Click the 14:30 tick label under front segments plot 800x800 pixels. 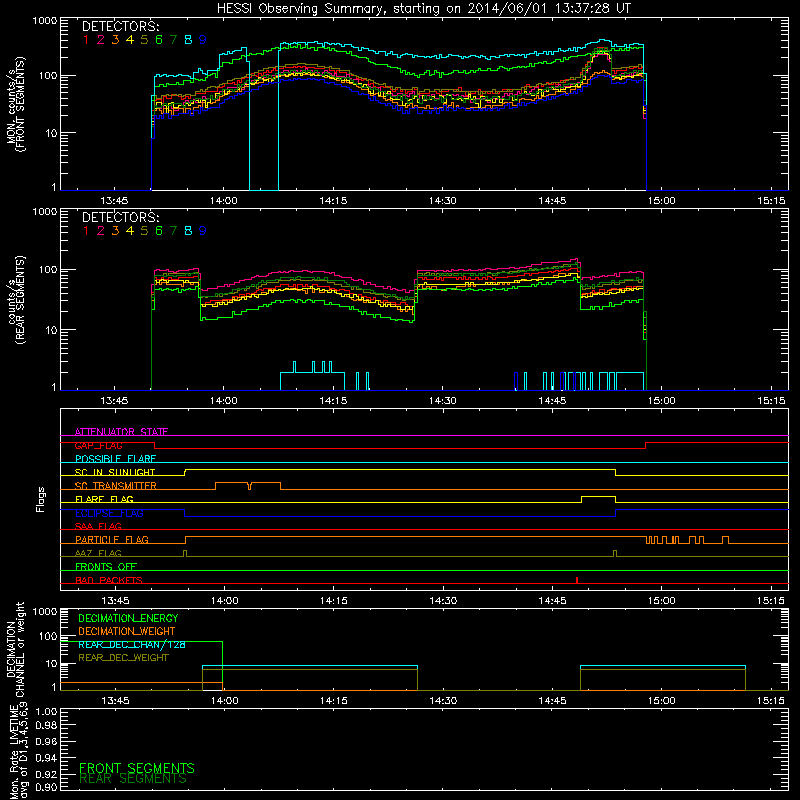[442, 201]
